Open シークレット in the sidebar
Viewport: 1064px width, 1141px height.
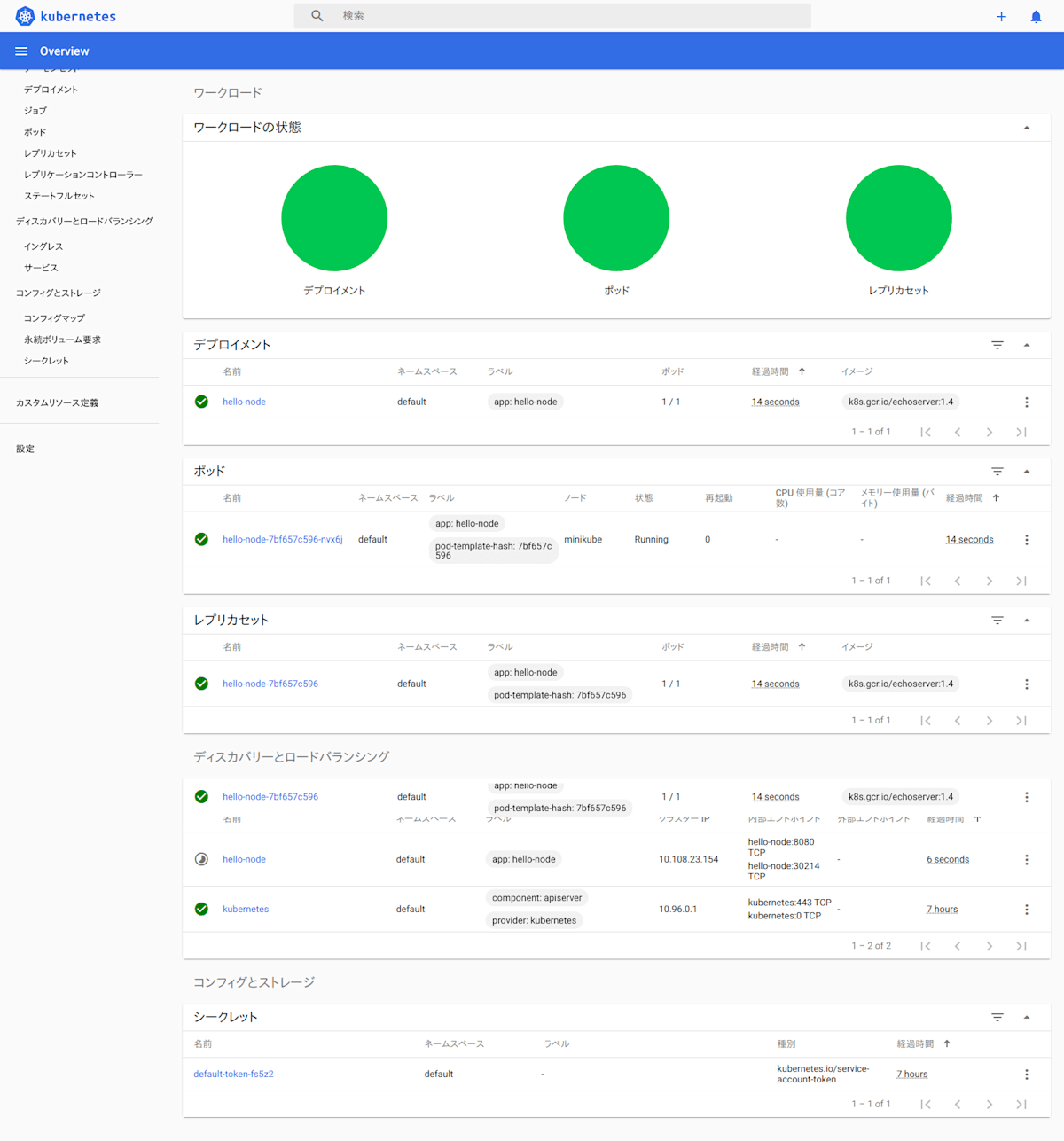tap(46, 361)
